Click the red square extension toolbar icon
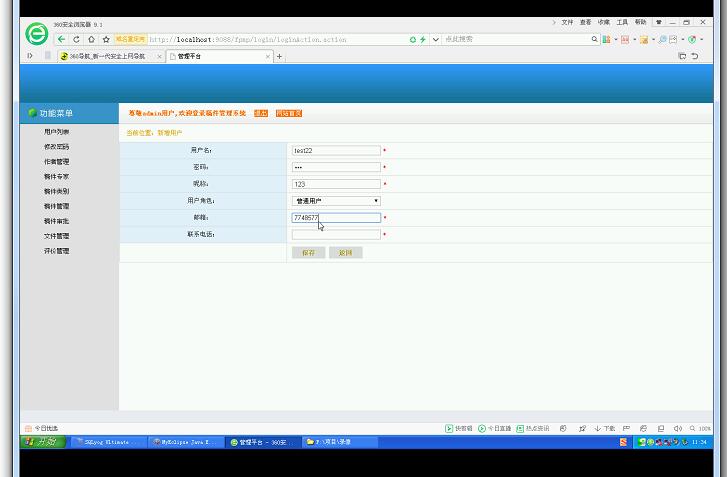 [625, 39]
